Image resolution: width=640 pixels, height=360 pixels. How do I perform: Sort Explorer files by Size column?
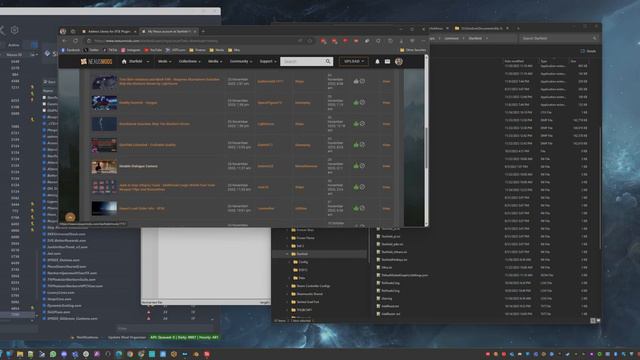click(574, 61)
